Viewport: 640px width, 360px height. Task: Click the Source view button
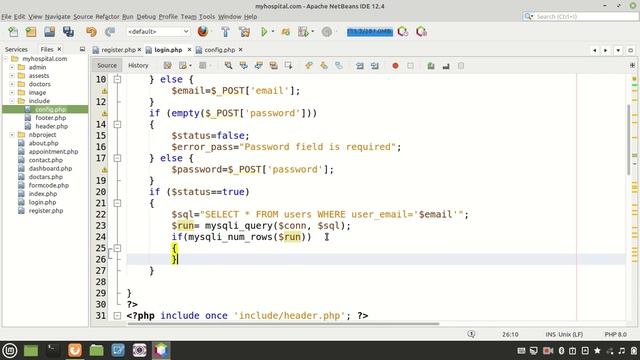coord(107,65)
